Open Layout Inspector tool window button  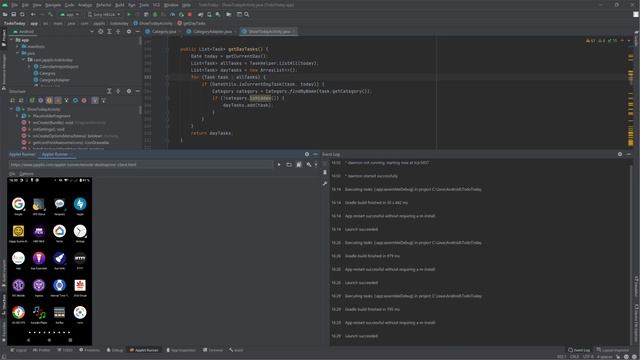point(612,350)
